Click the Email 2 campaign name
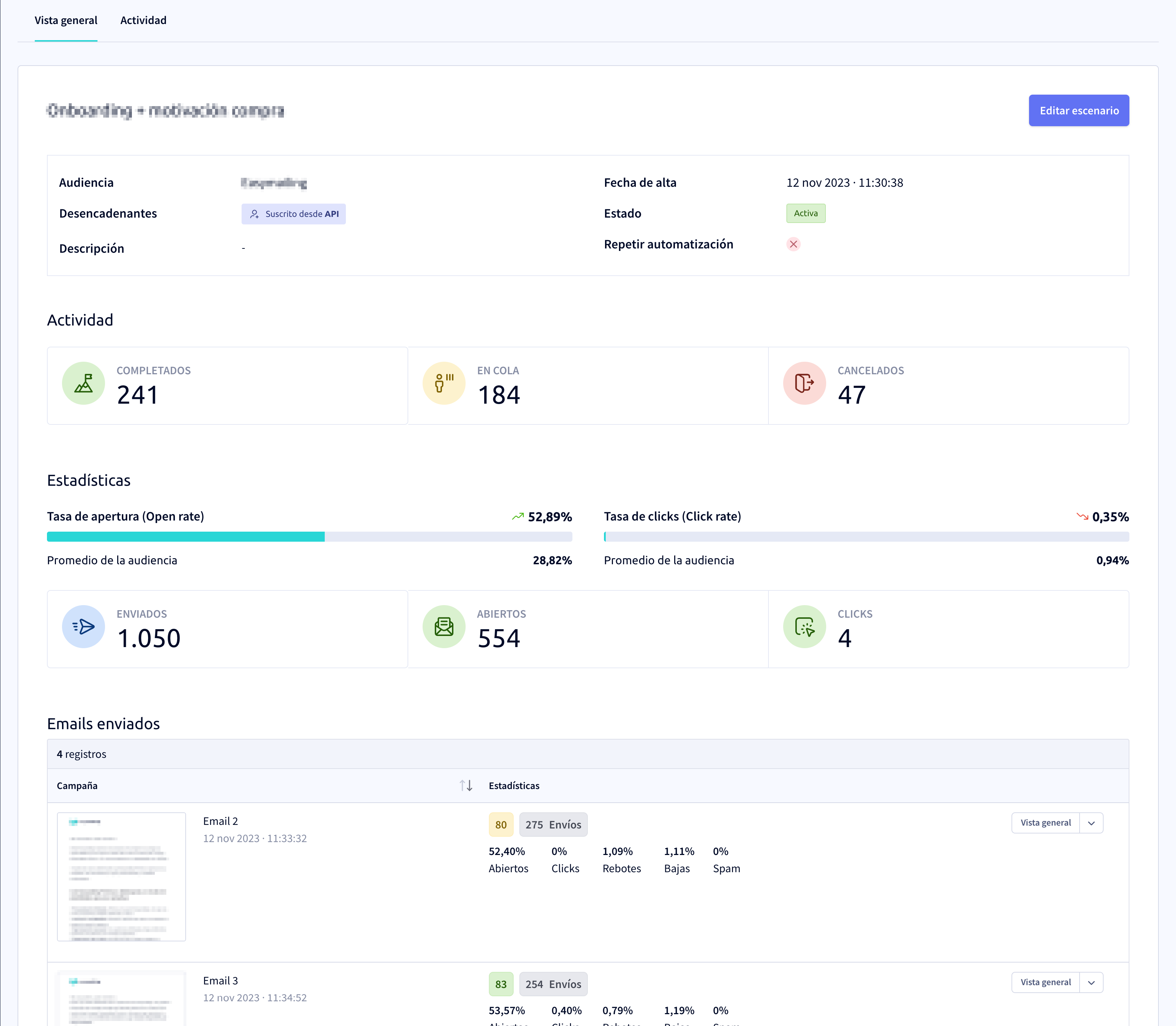The height and width of the screenshot is (1026, 1176). pos(220,821)
